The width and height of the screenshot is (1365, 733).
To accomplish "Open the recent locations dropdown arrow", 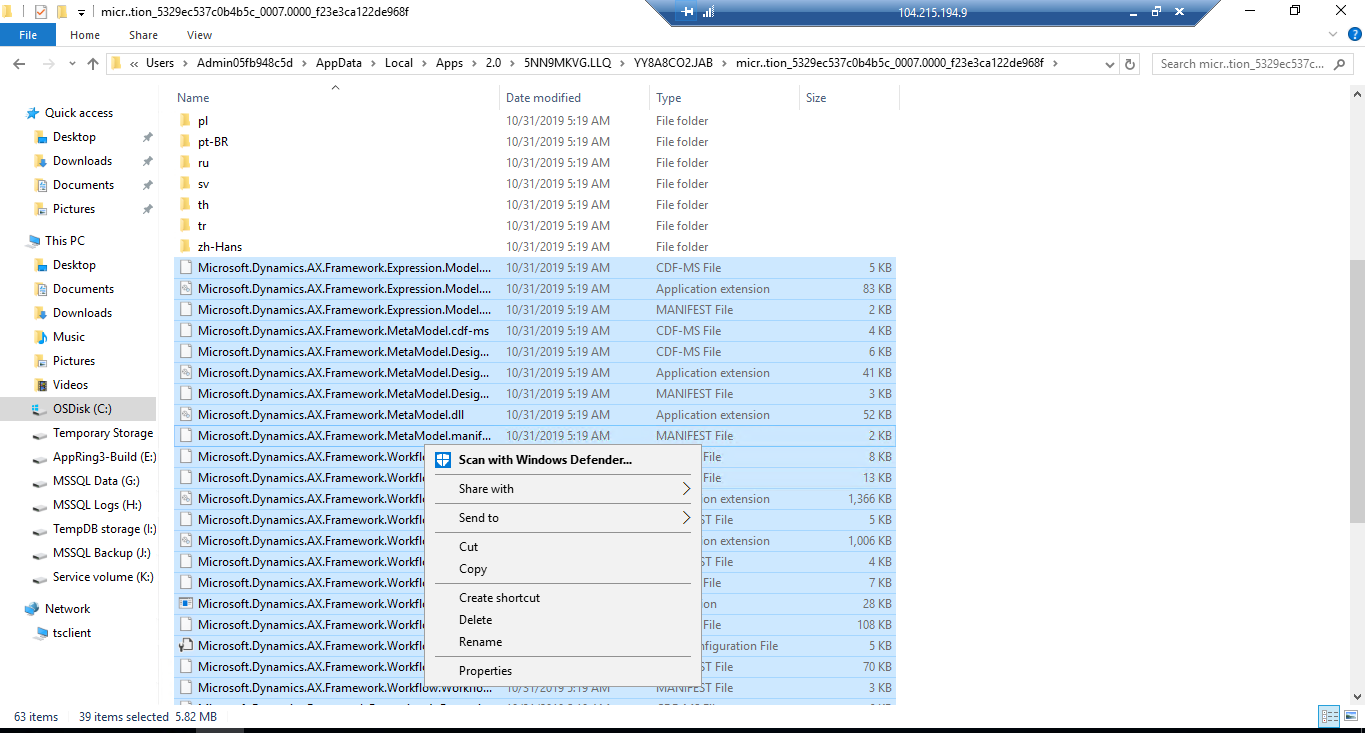I will (73, 64).
